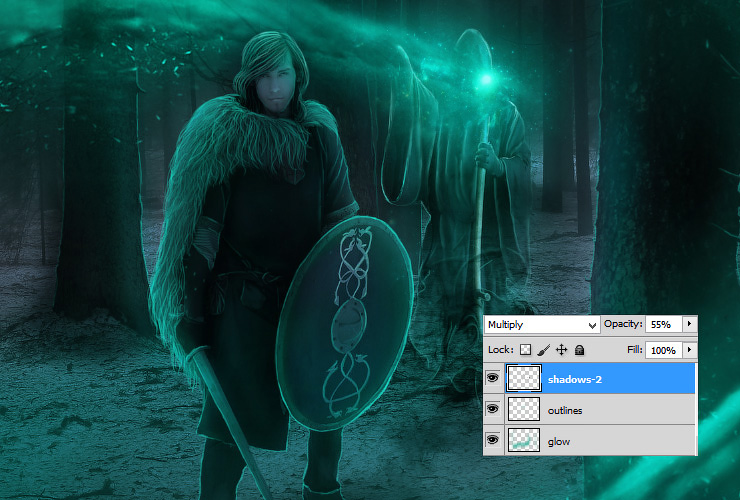Select the shadows-2 layer thumbnail
Viewport: 740px width, 500px height.
click(524, 378)
